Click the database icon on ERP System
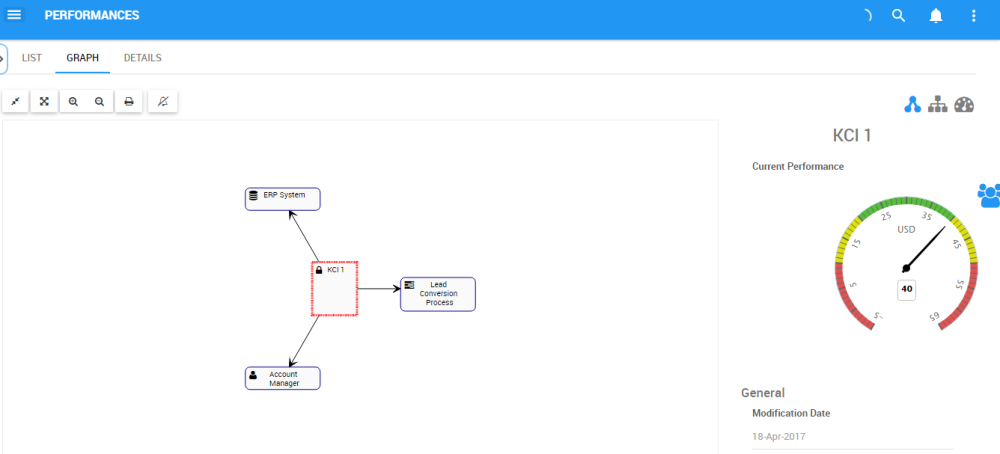The width and height of the screenshot is (1000, 454). click(x=253, y=195)
